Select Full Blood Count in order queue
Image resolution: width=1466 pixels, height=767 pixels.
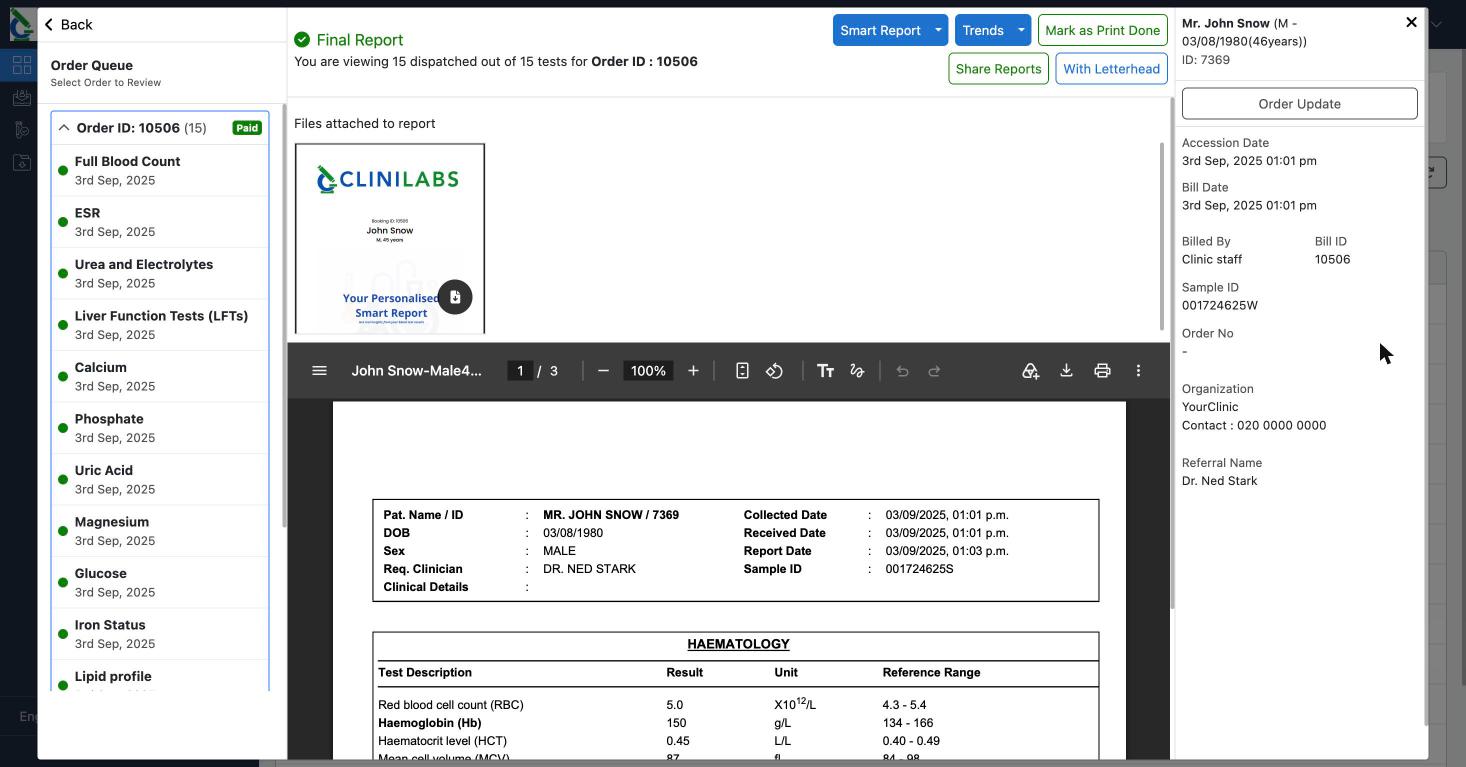pos(160,170)
